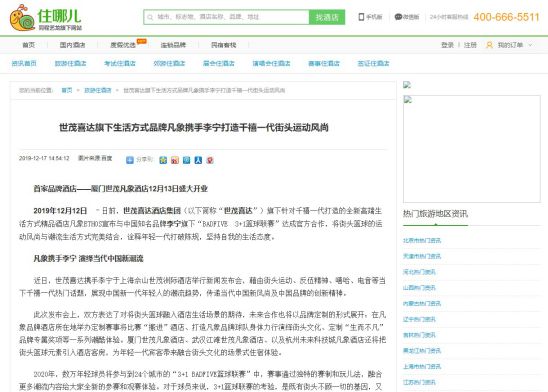Open the 度假优选 menu item
The width and height of the screenshot is (548, 392).
click(123, 45)
